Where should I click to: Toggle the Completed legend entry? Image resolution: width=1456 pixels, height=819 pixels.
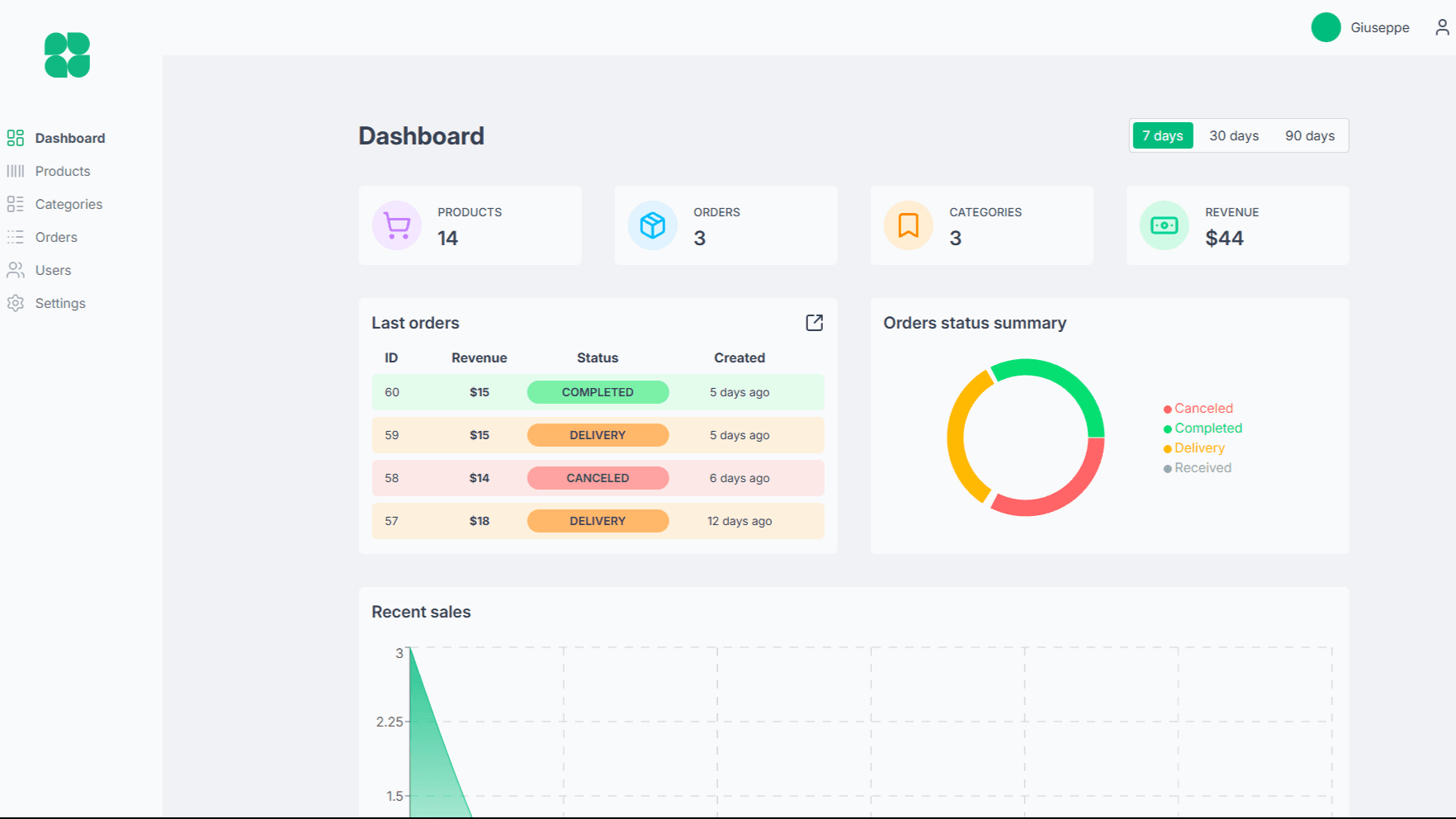tap(1202, 428)
